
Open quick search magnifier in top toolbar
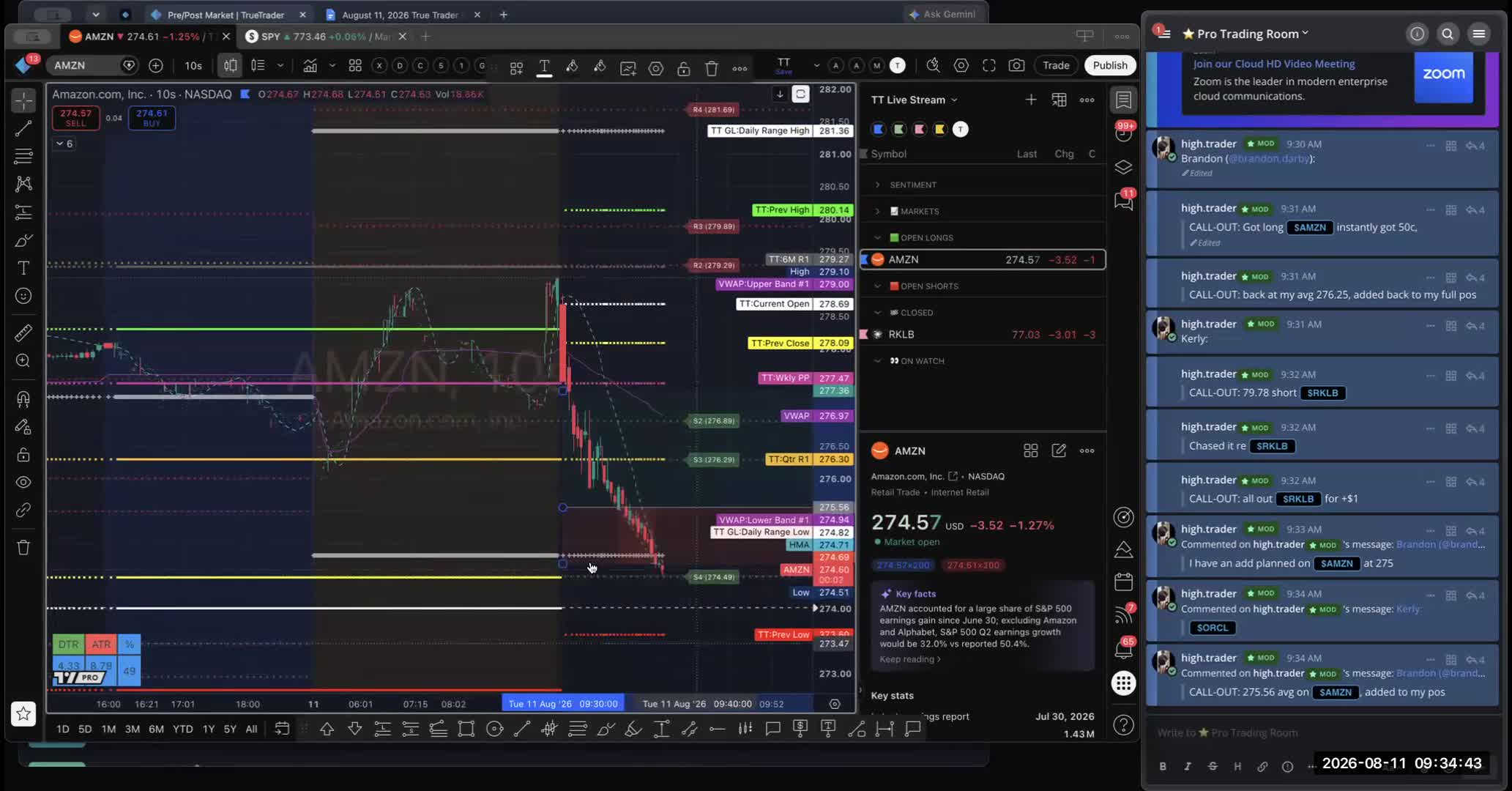tap(933, 65)
